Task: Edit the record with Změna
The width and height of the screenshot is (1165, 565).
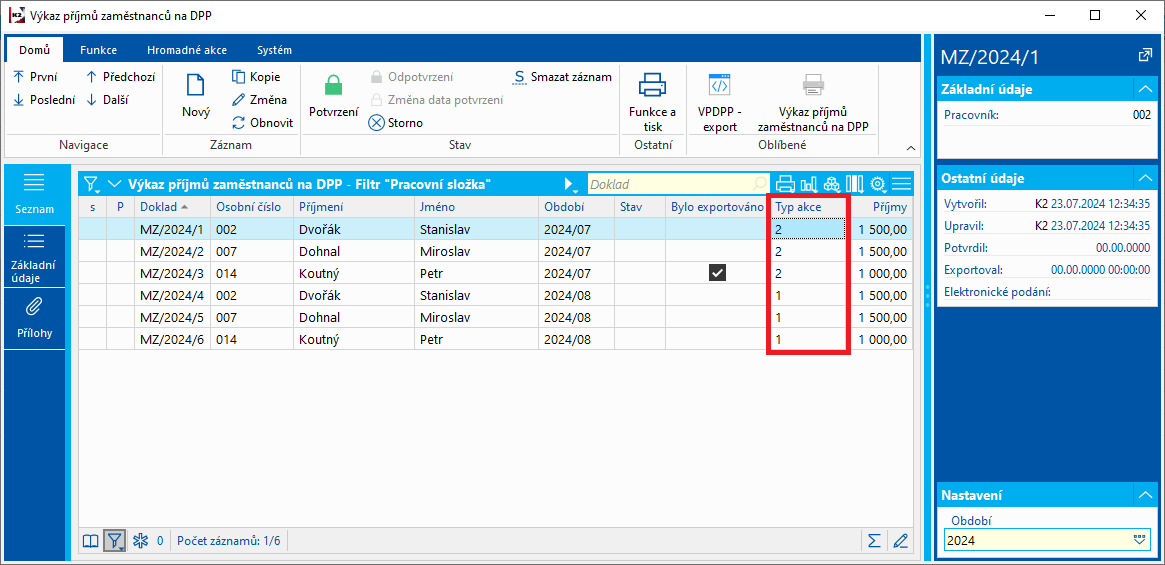Action: click(x=259, y=99)
